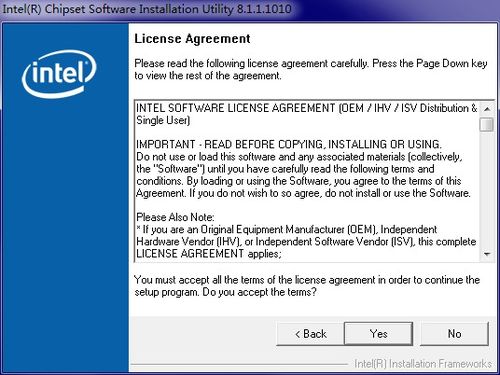Click the license box scroll up arrow
Image resolution: width=500 pixels, height=375 pixels.
point(487,109)
